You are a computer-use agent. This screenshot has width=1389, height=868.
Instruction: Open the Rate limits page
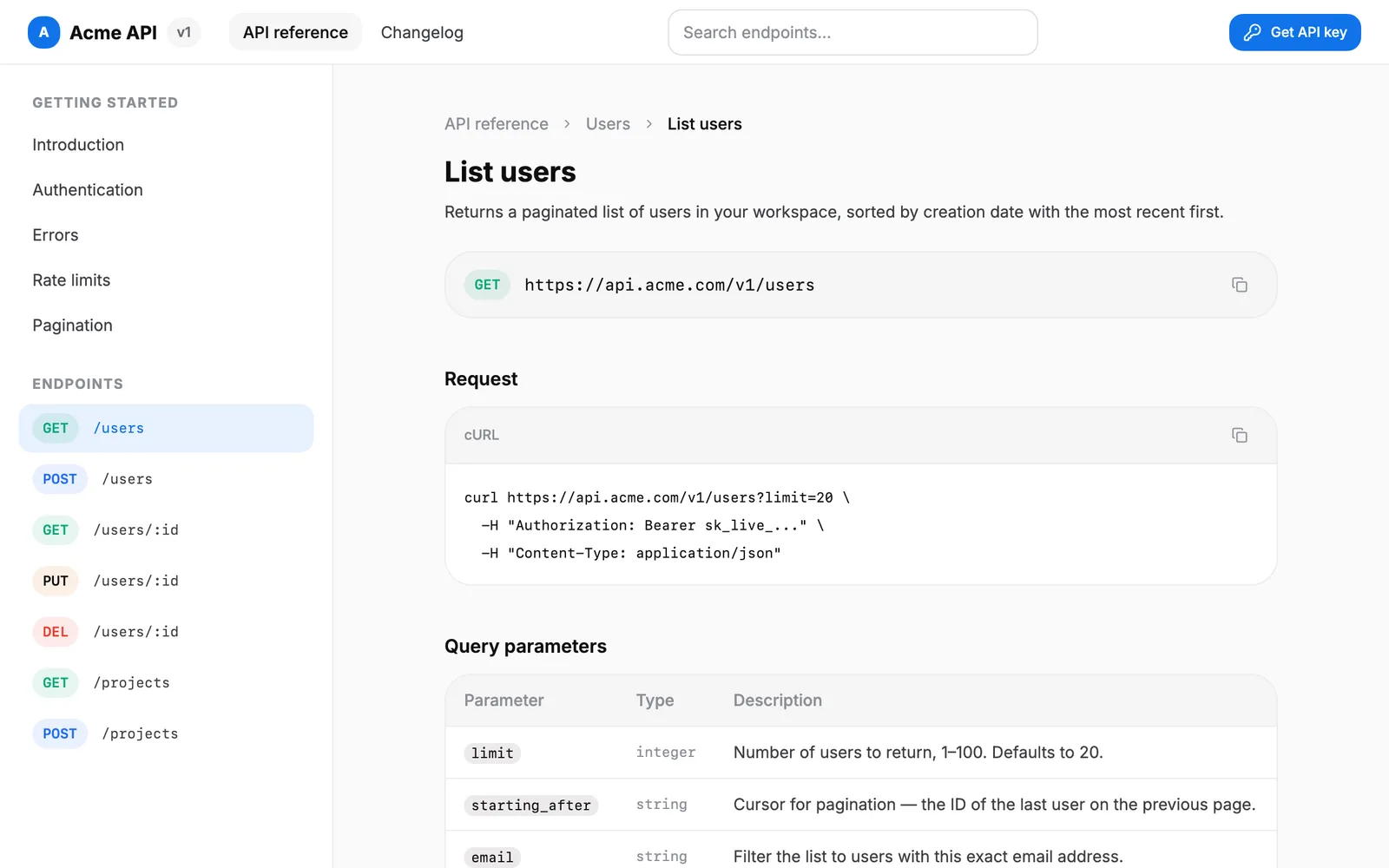pos(71,280)
